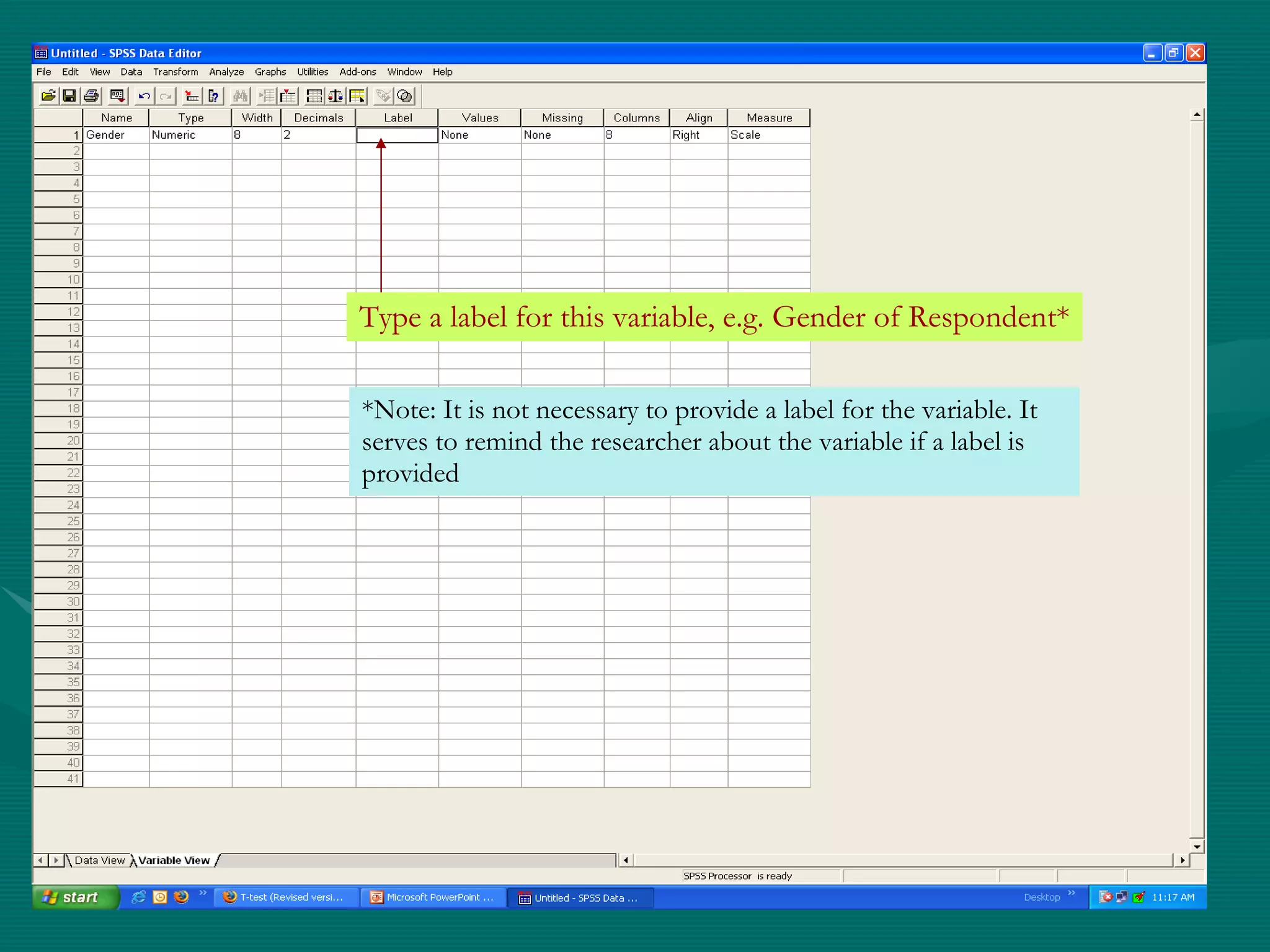Click the tab scroll left arrow

[40, 860]
